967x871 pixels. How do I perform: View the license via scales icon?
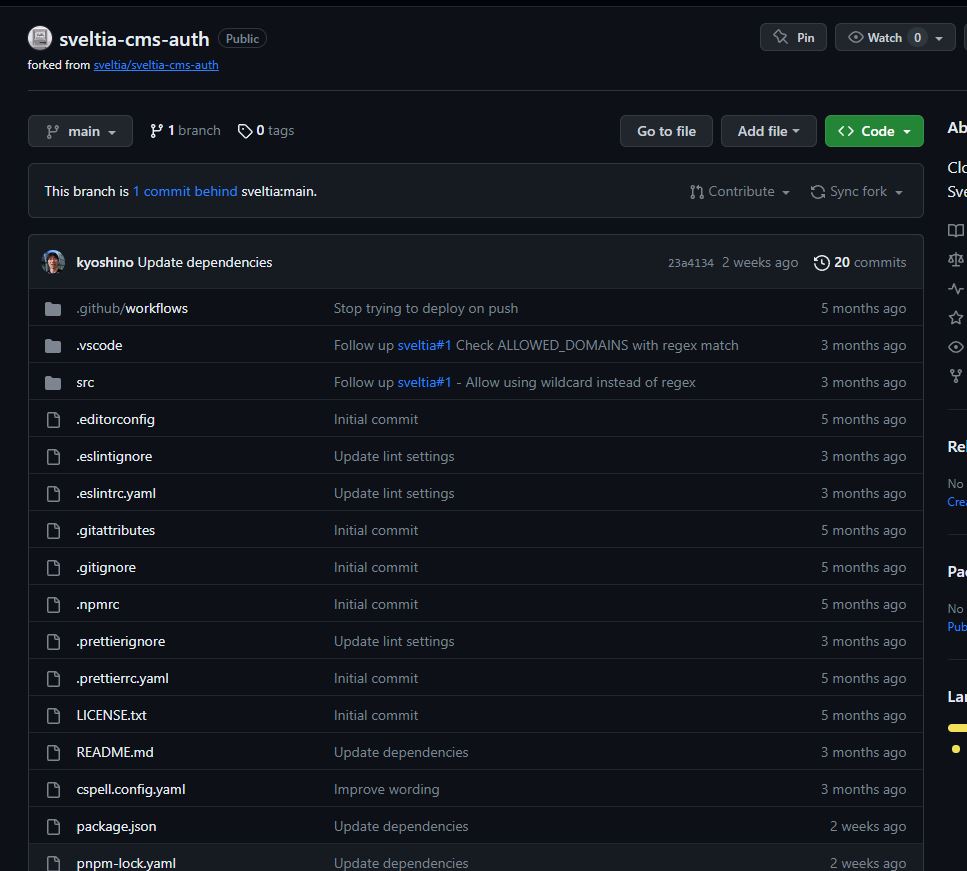click(955, 259)
